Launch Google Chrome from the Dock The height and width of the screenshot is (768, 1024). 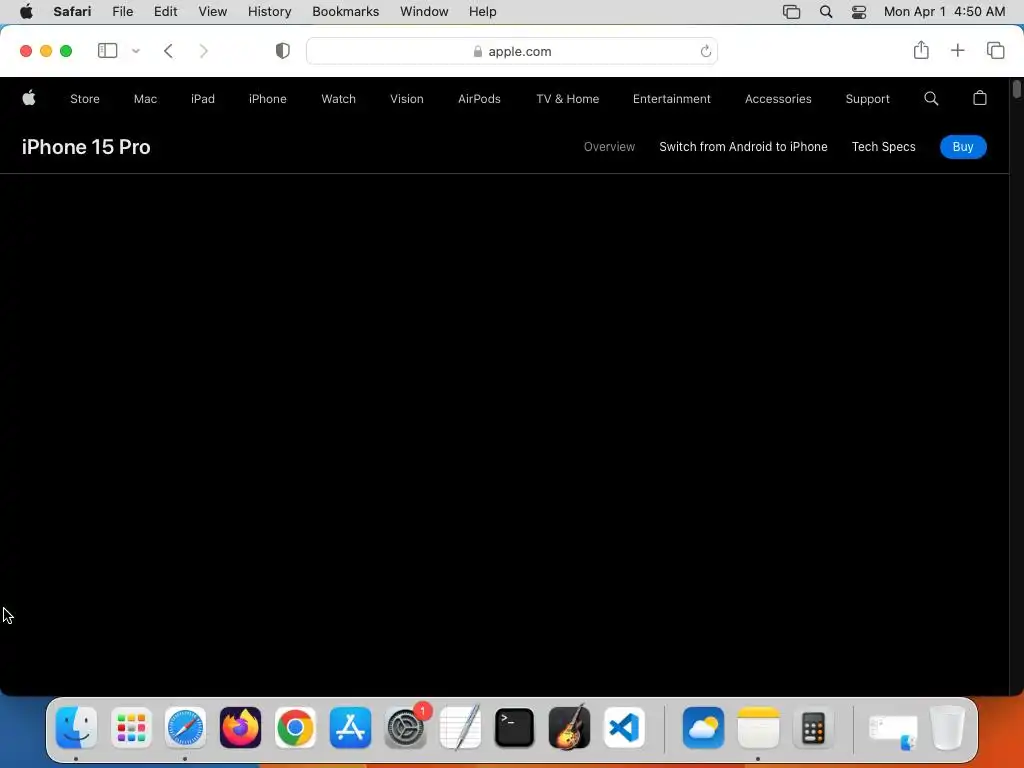(295, 727)
